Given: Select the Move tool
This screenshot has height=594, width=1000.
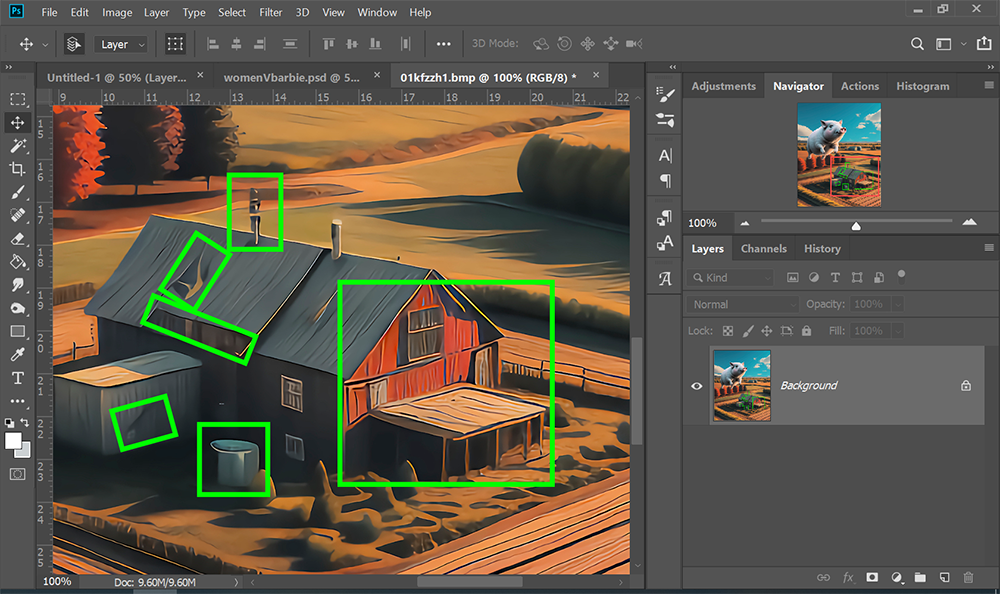Looking at the screenshot, I should coord(17,122).
